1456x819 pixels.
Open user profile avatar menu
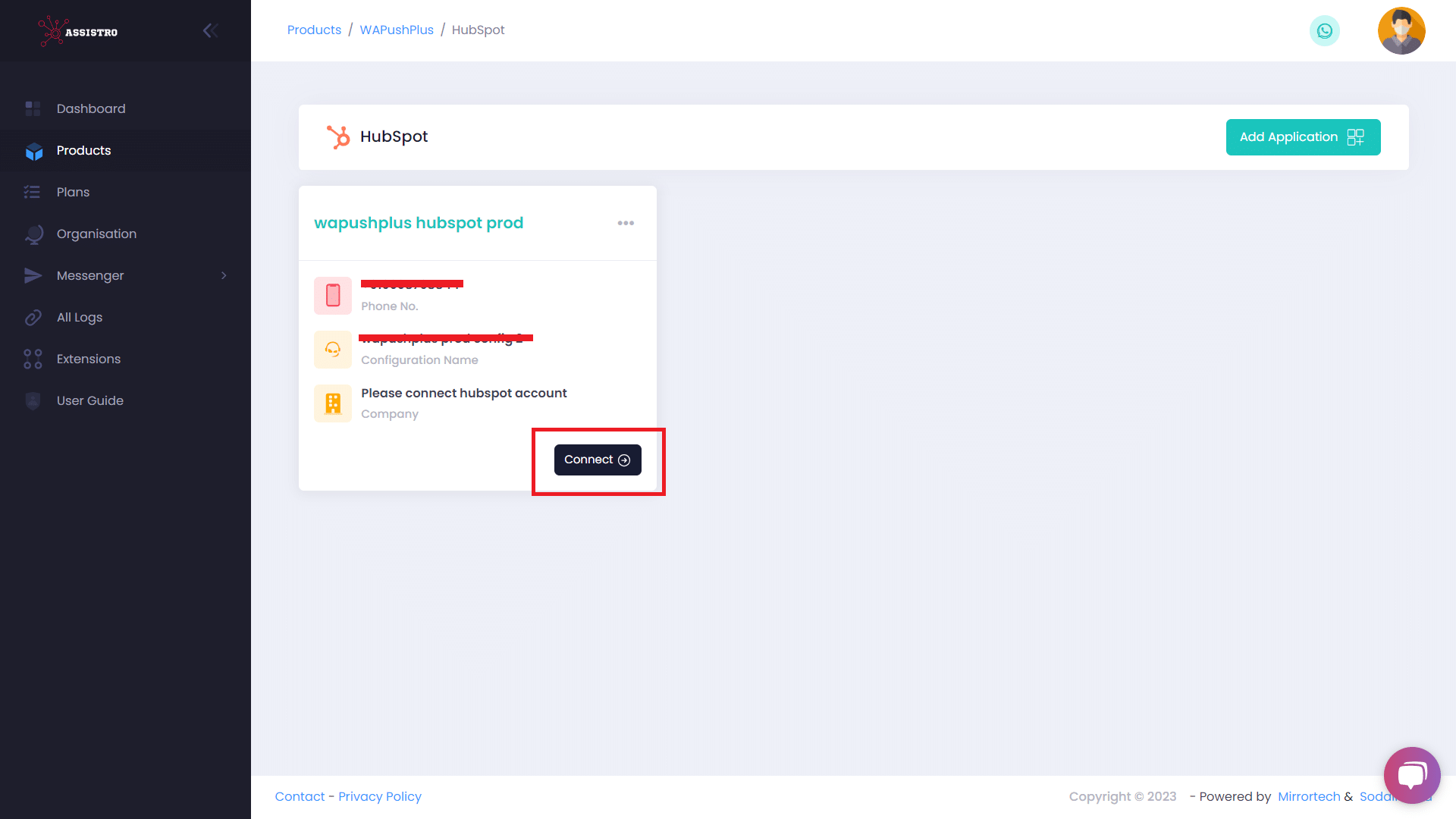pos(1401,31)
